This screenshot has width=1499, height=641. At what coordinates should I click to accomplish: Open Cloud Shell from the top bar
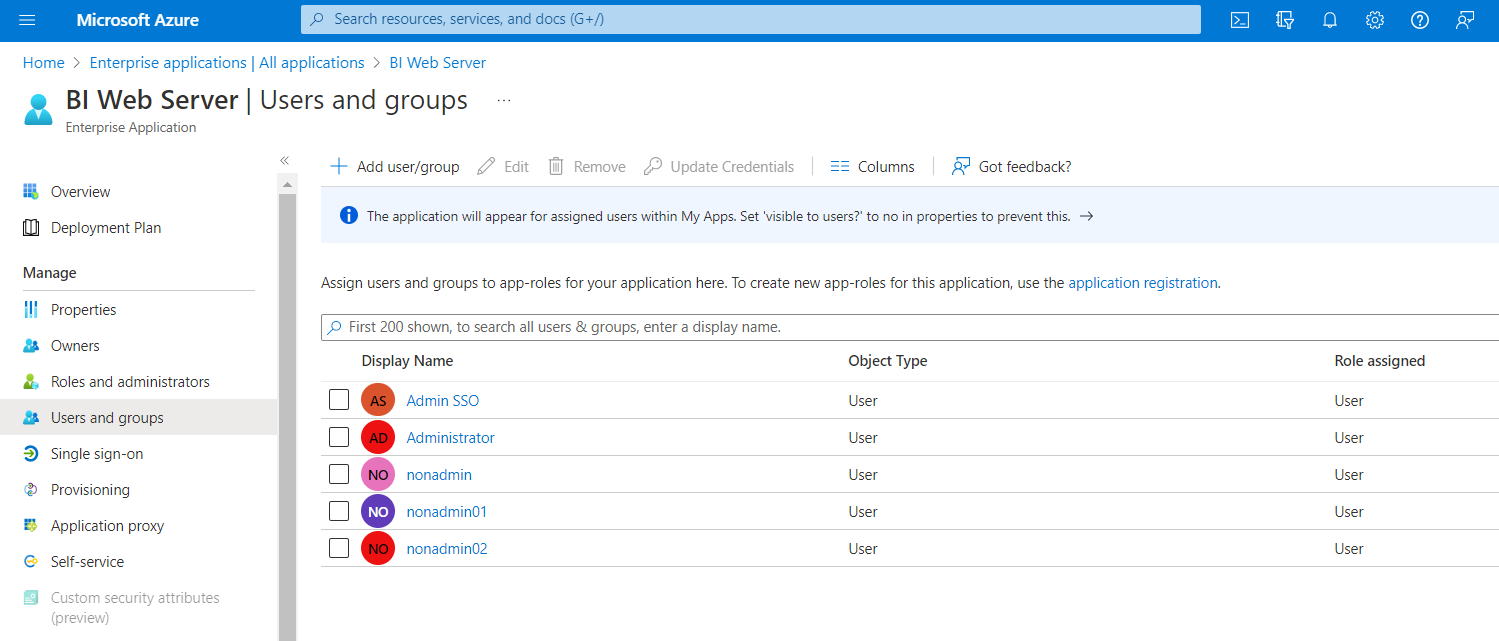(x=1240, y=20)
